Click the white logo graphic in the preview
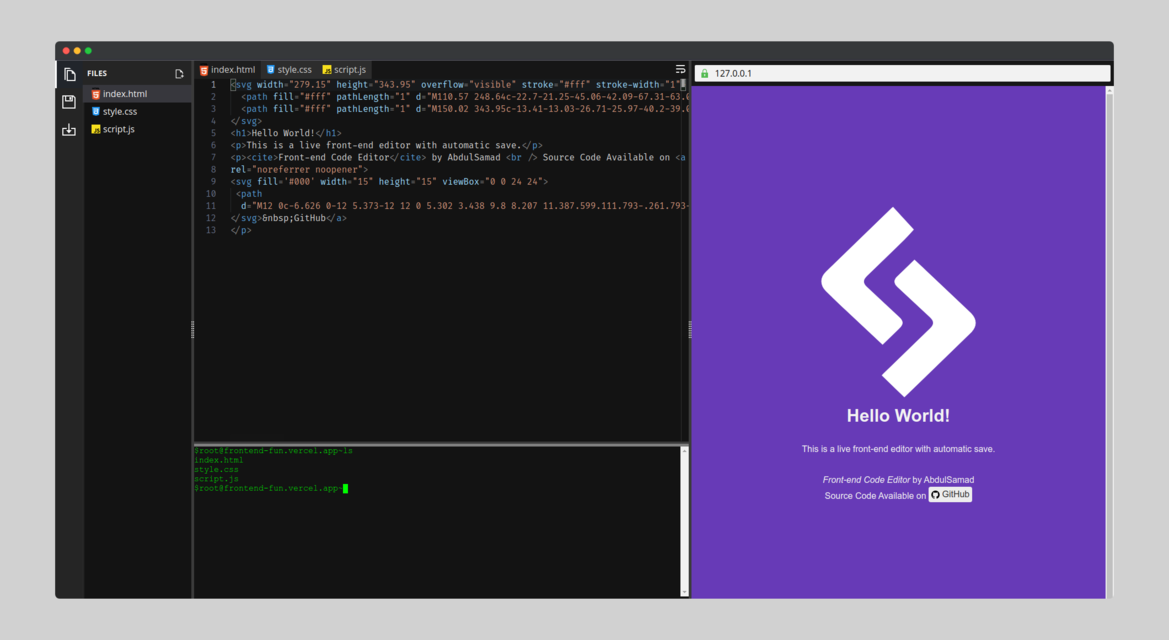Viewport: 1169px width, 640px height. click(898, 301)
